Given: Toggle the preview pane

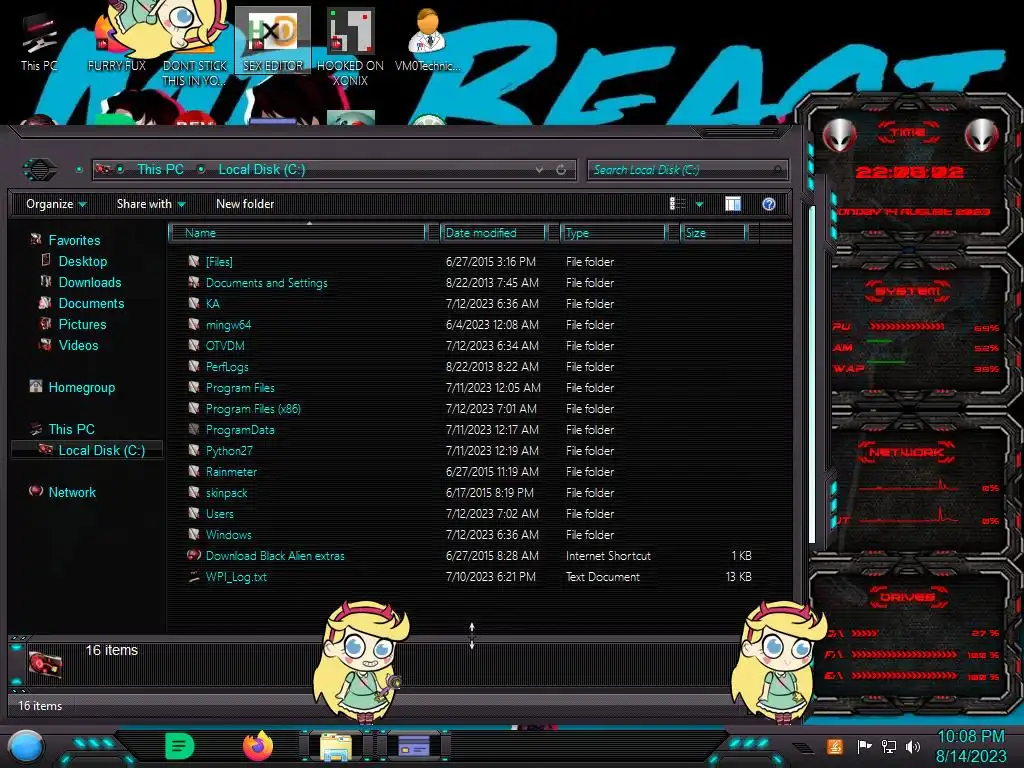Looking at the screenshot, I should click(x=733, y=204).
